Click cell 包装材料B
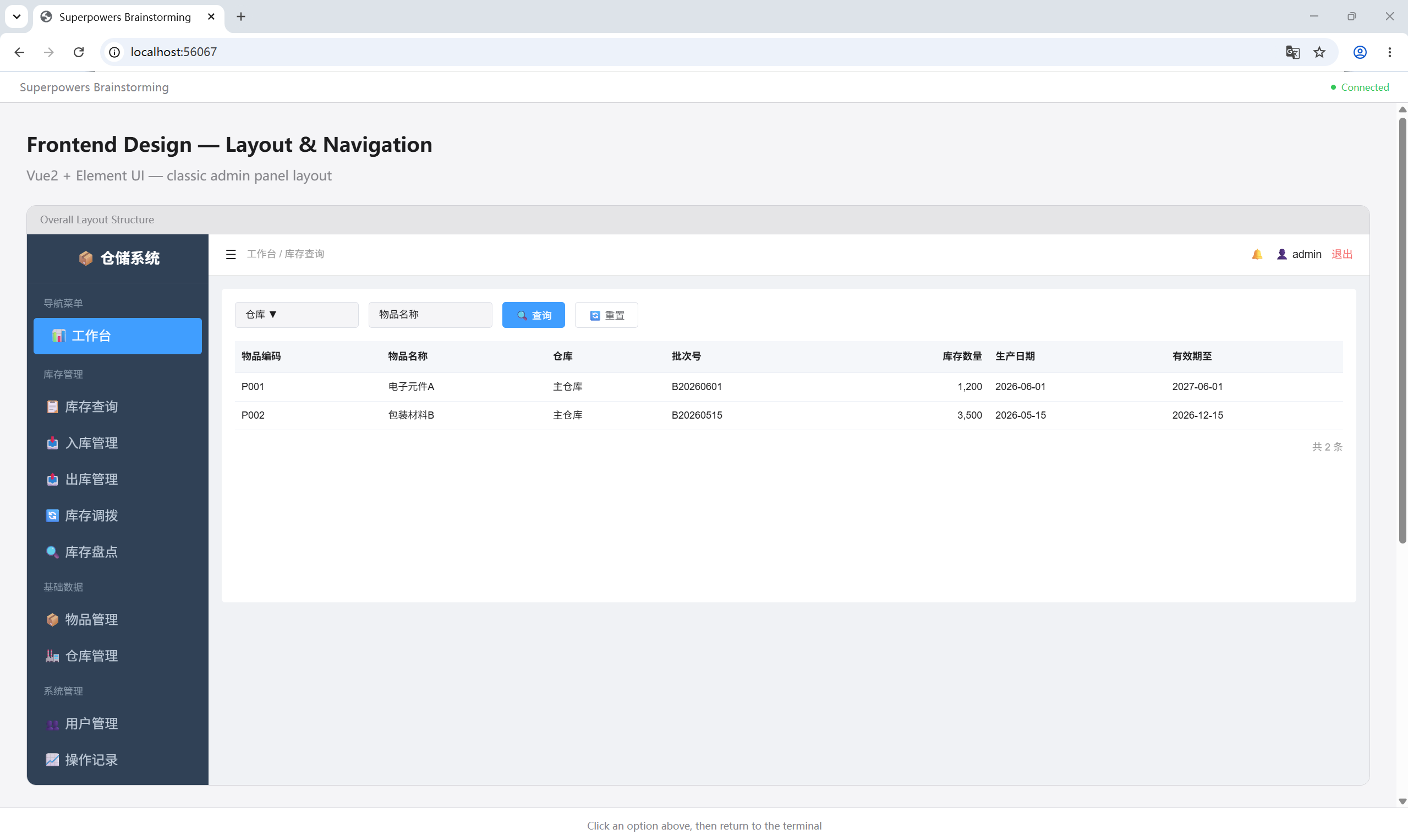 click(x=411, y=415)
